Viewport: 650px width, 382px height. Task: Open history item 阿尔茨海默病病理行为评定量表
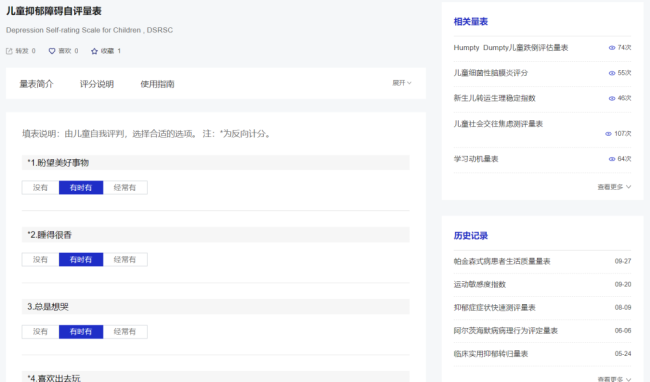[506, 331]
